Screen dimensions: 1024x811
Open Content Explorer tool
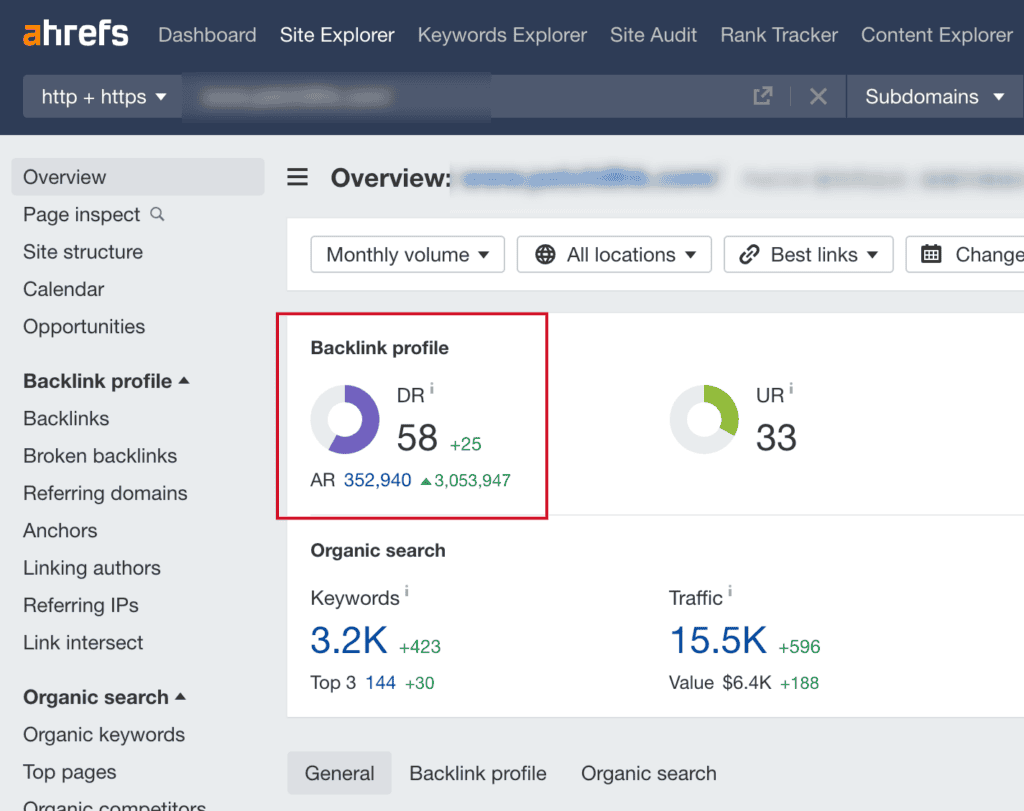pos(936,35)
